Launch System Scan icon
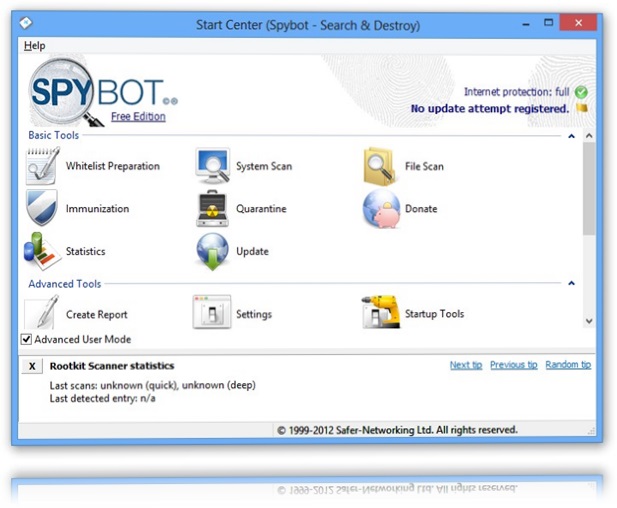The width and height of the screenshot is (617, 508). click(212, 166)
